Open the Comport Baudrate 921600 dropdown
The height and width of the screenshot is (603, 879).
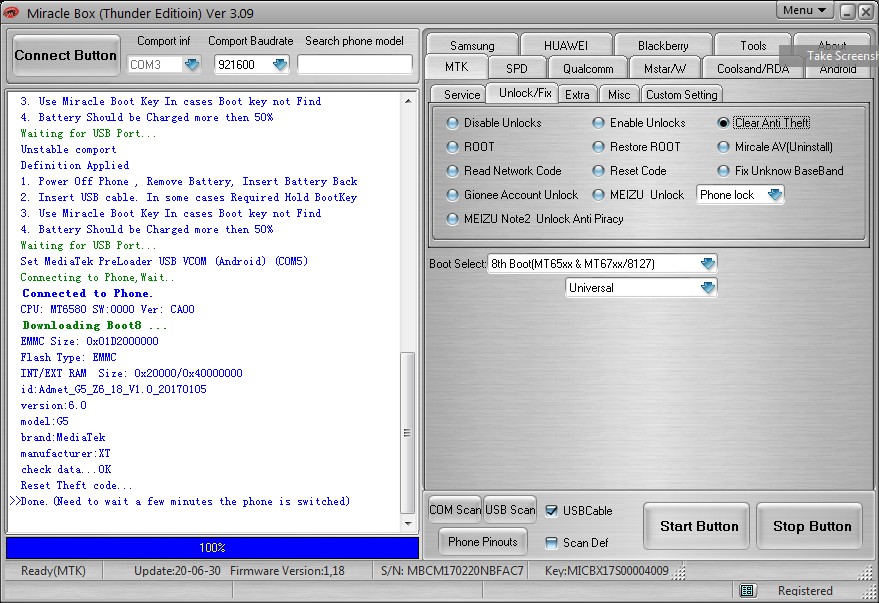[x=279, y=64]
